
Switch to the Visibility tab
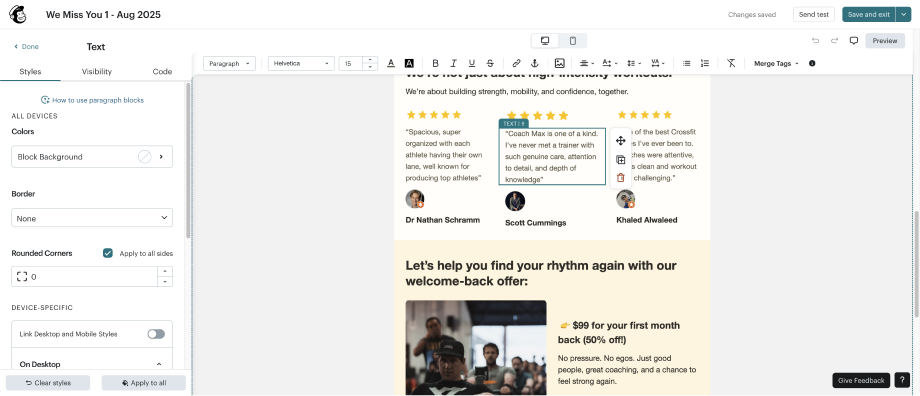point(97,72)
